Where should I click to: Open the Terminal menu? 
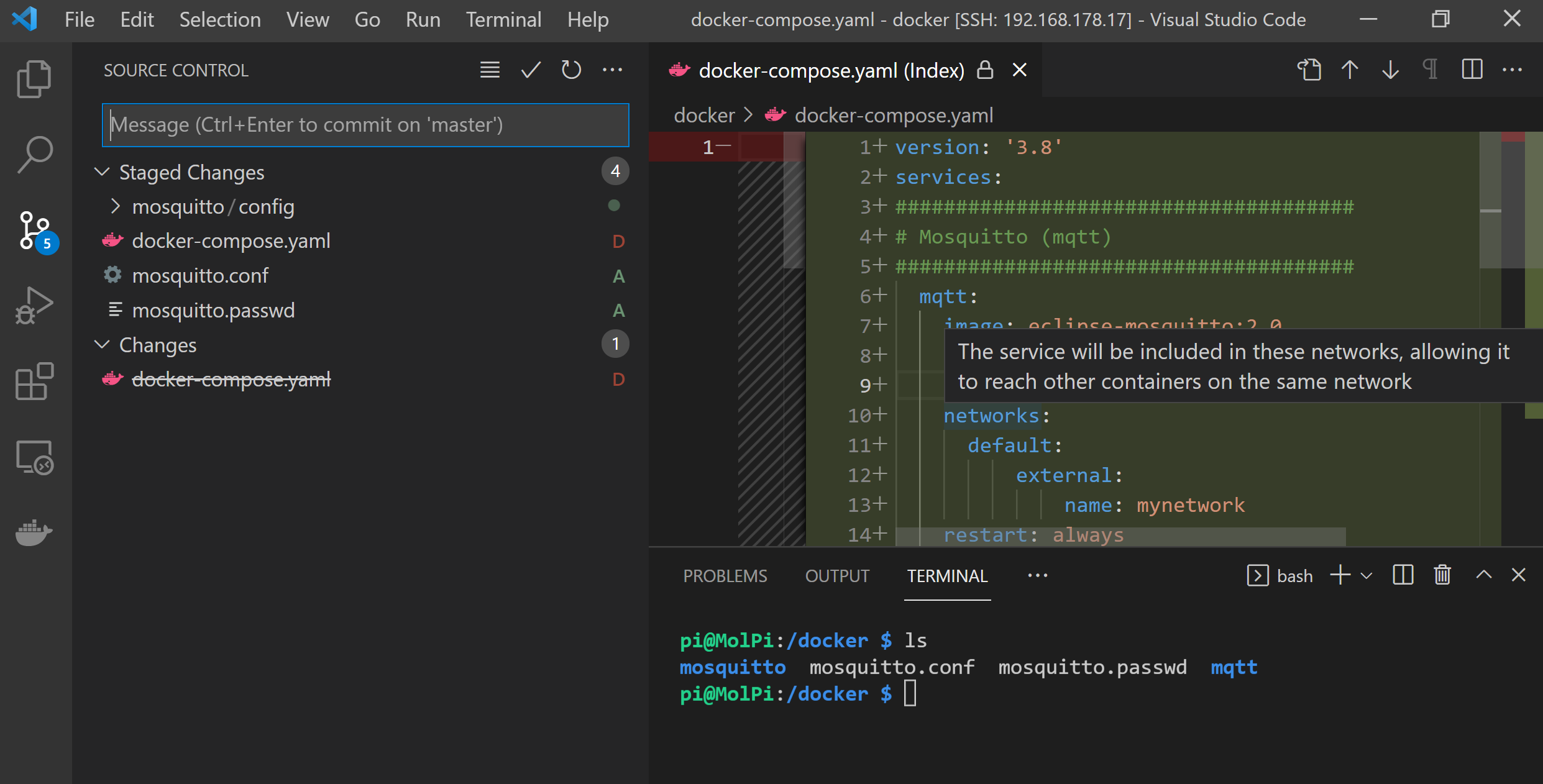tap(503, 20)
